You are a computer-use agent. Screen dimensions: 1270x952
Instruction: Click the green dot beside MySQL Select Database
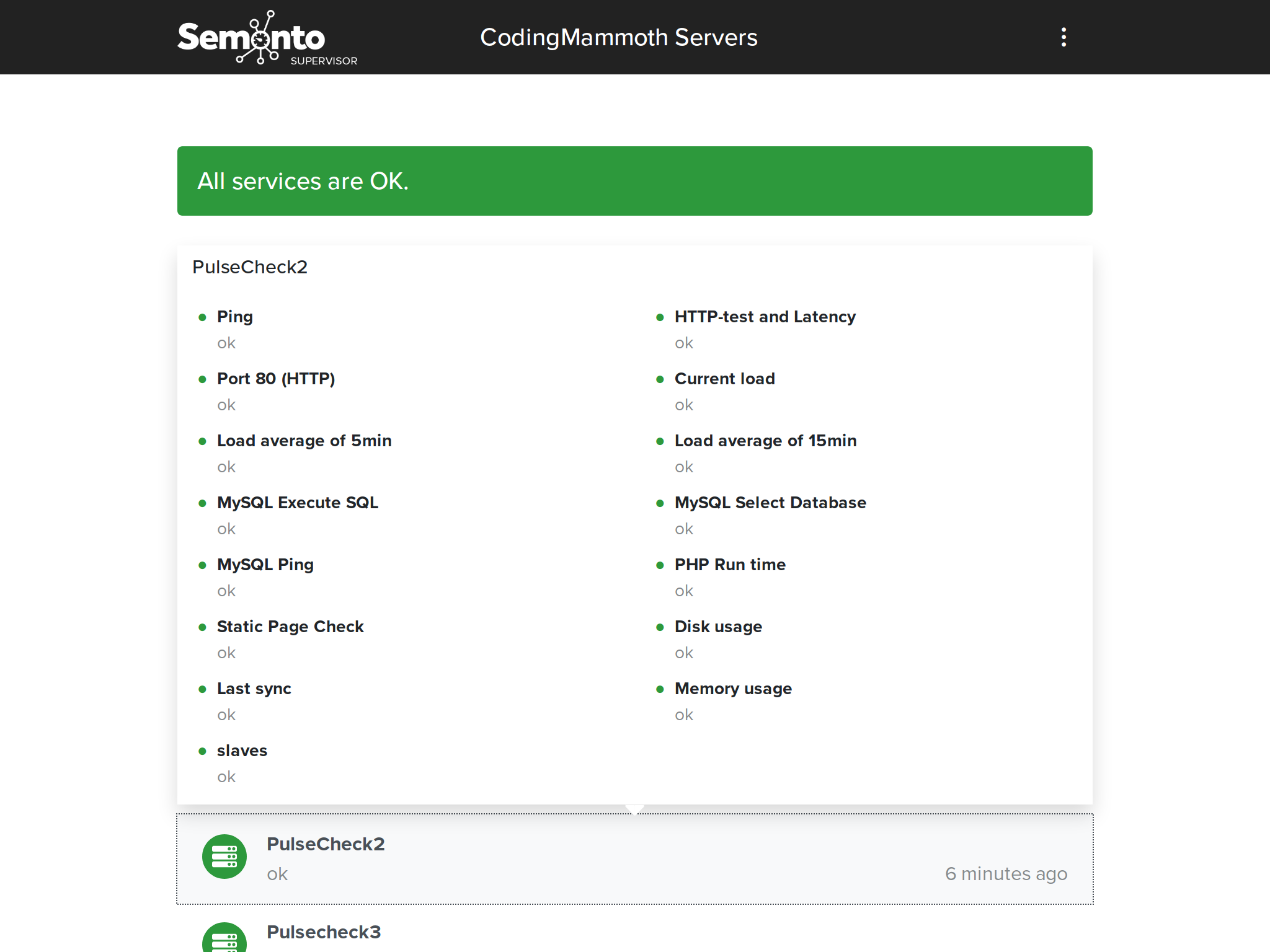(x=660, y=503)
